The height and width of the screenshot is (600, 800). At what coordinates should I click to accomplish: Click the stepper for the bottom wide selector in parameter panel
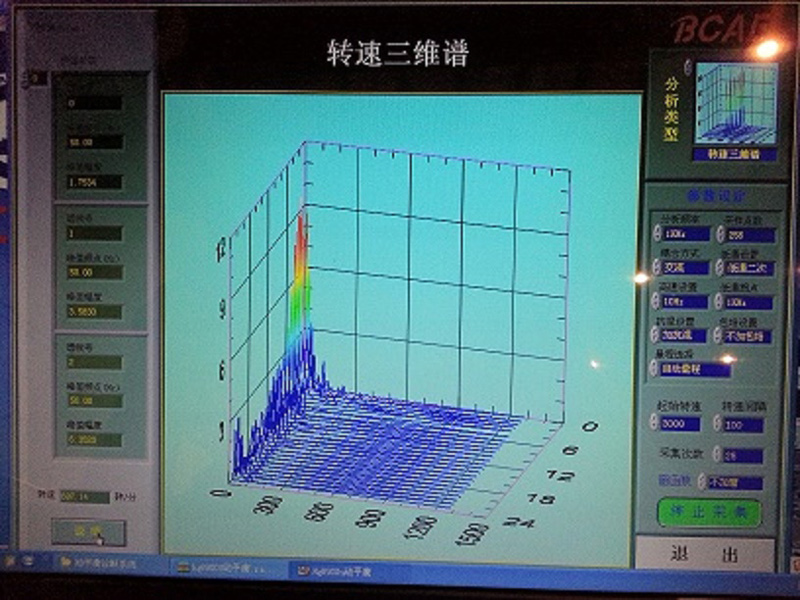[654, 368]
